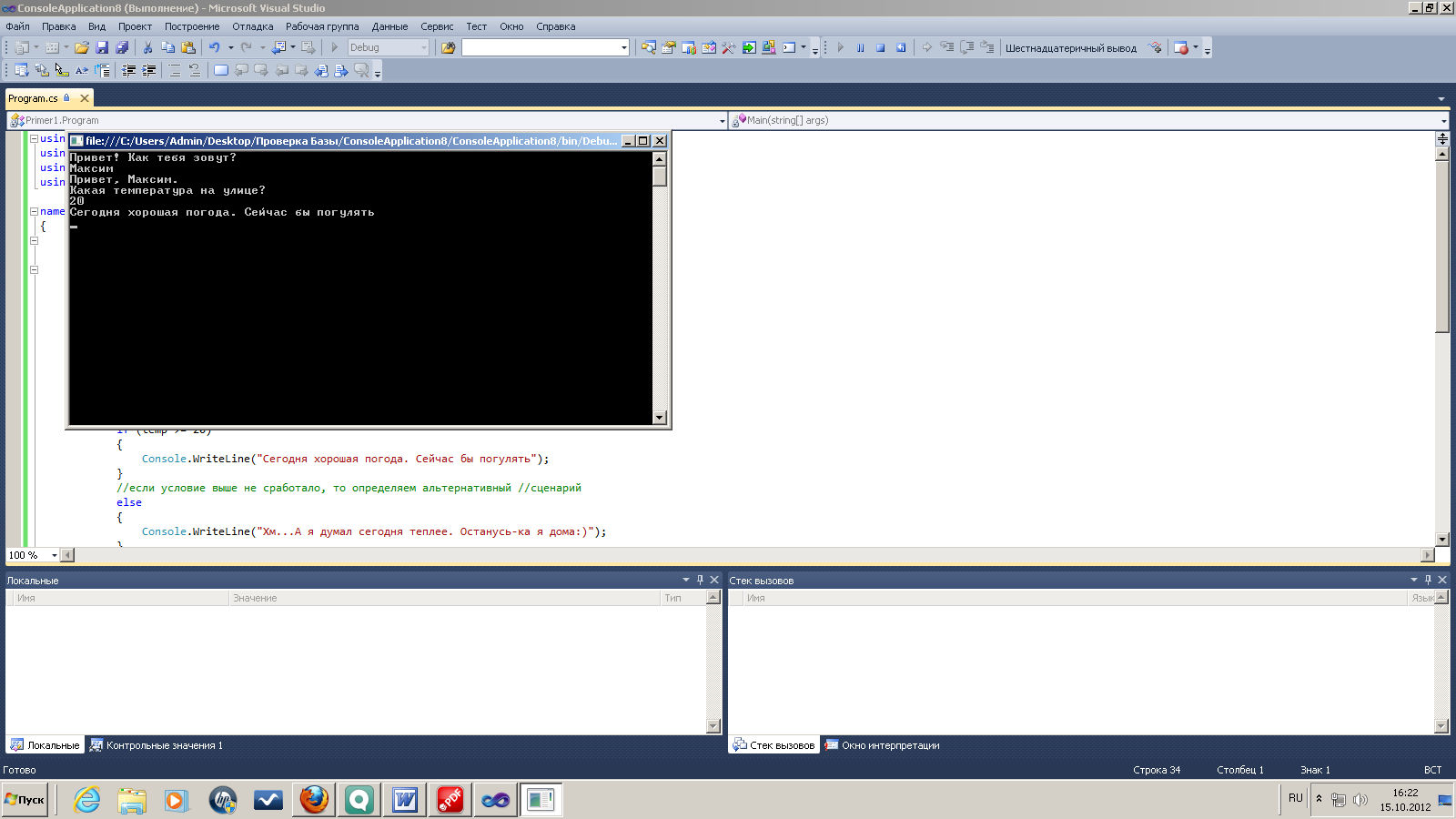Close the Локальные panel
The width and height of the screenshot is (1456, 819).
pyautogui.click(x=714, y=580)
